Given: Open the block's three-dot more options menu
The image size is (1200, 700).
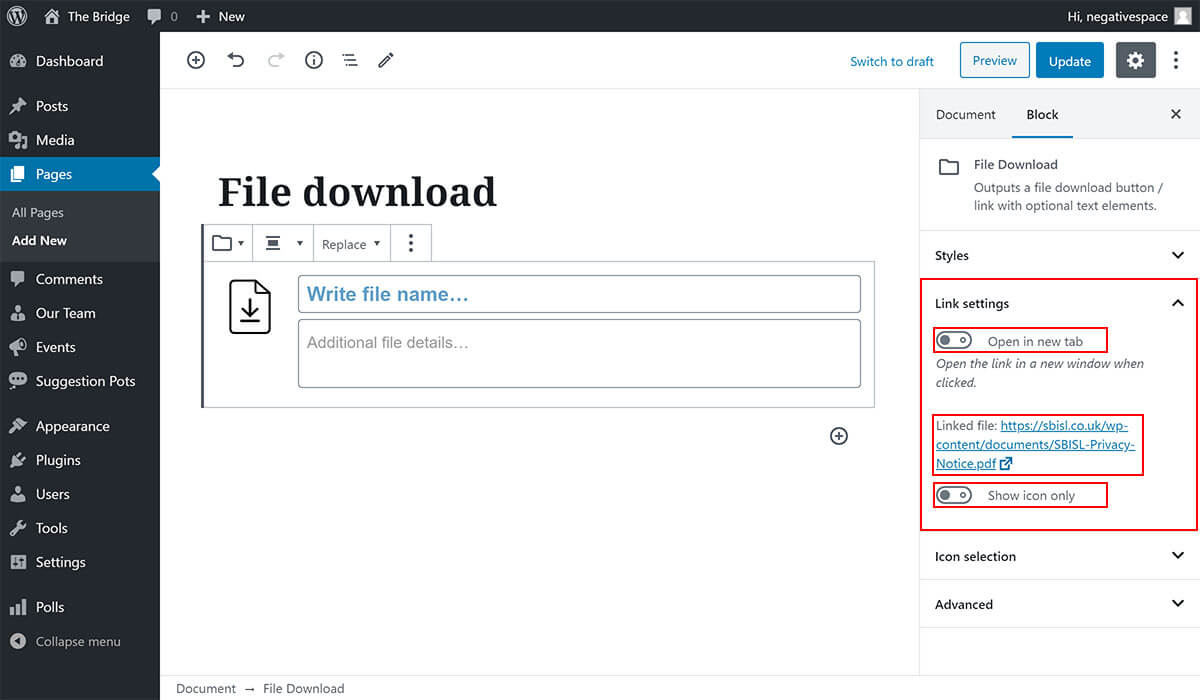Looking at the screenshot, I should [x=411, y=244].
